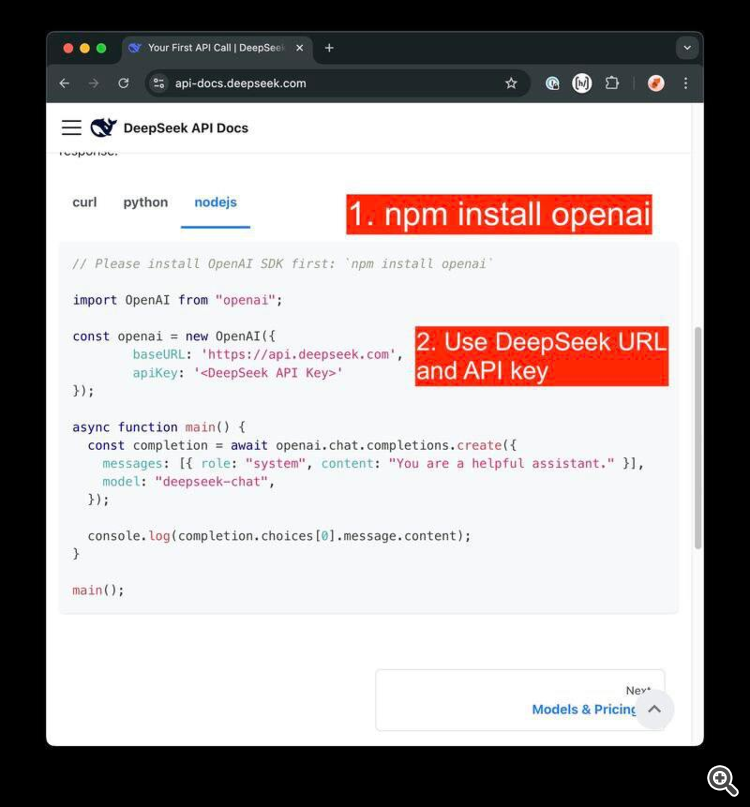Click the baseURL 'https://api.deepseek.com' value
Viewport: 750px width, 807px height.
[x=299, y=355]
